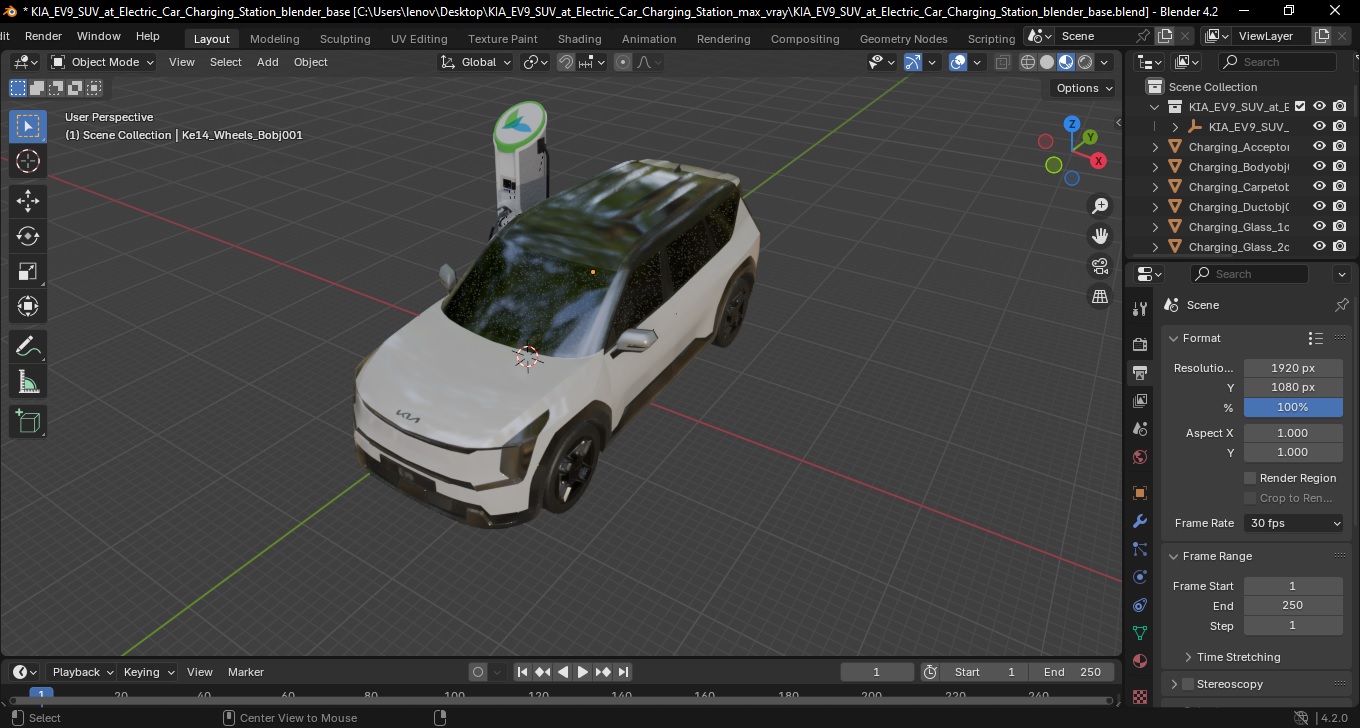
Task: Open the Modifiers properties tab
Action: pyautogui.click(x=1139, y=521)
